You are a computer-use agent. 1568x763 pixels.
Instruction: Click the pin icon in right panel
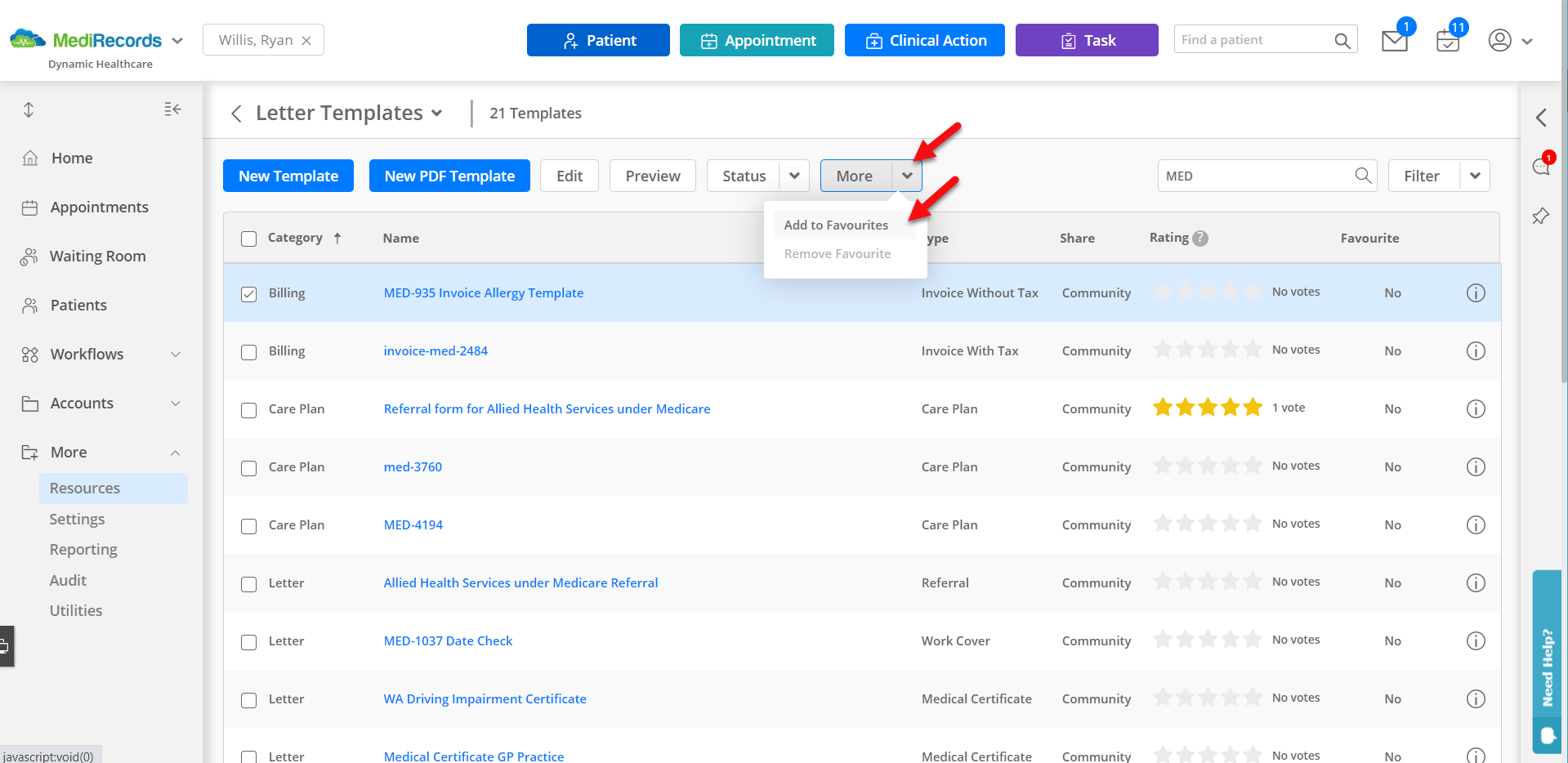tap(1540, 216)
